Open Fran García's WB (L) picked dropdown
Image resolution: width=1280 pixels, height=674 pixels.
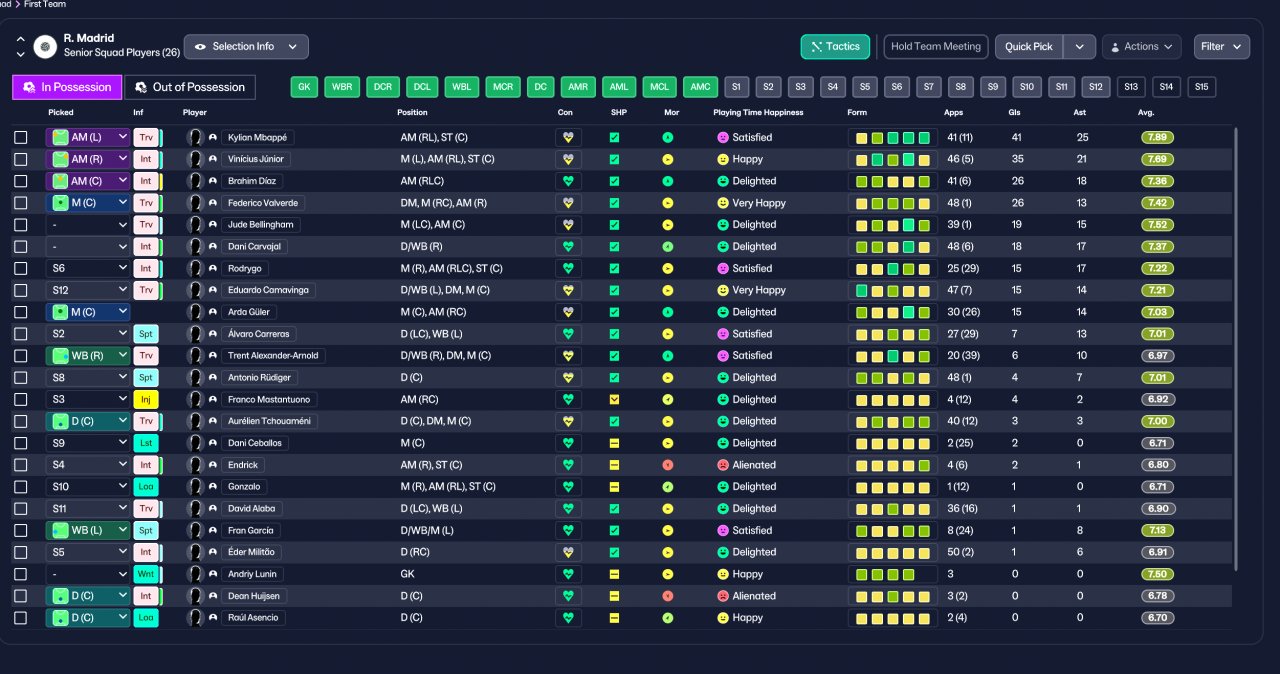pyautogui.click(x=88, y=530)
